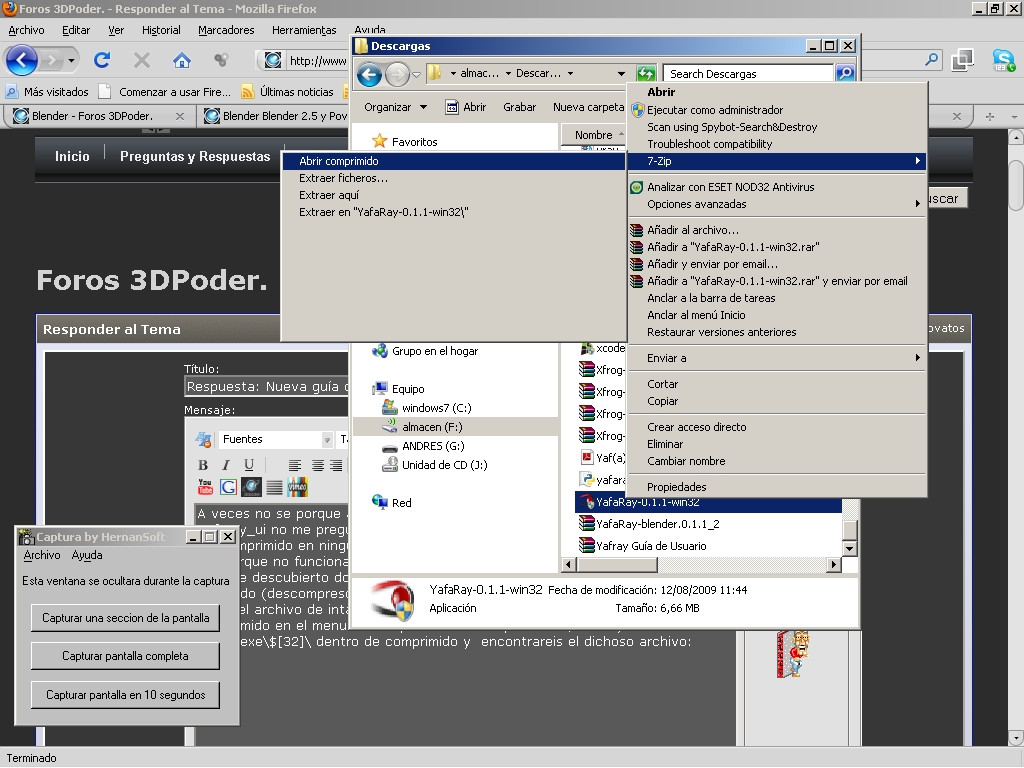Choose Propiedades in context menu

776,487
